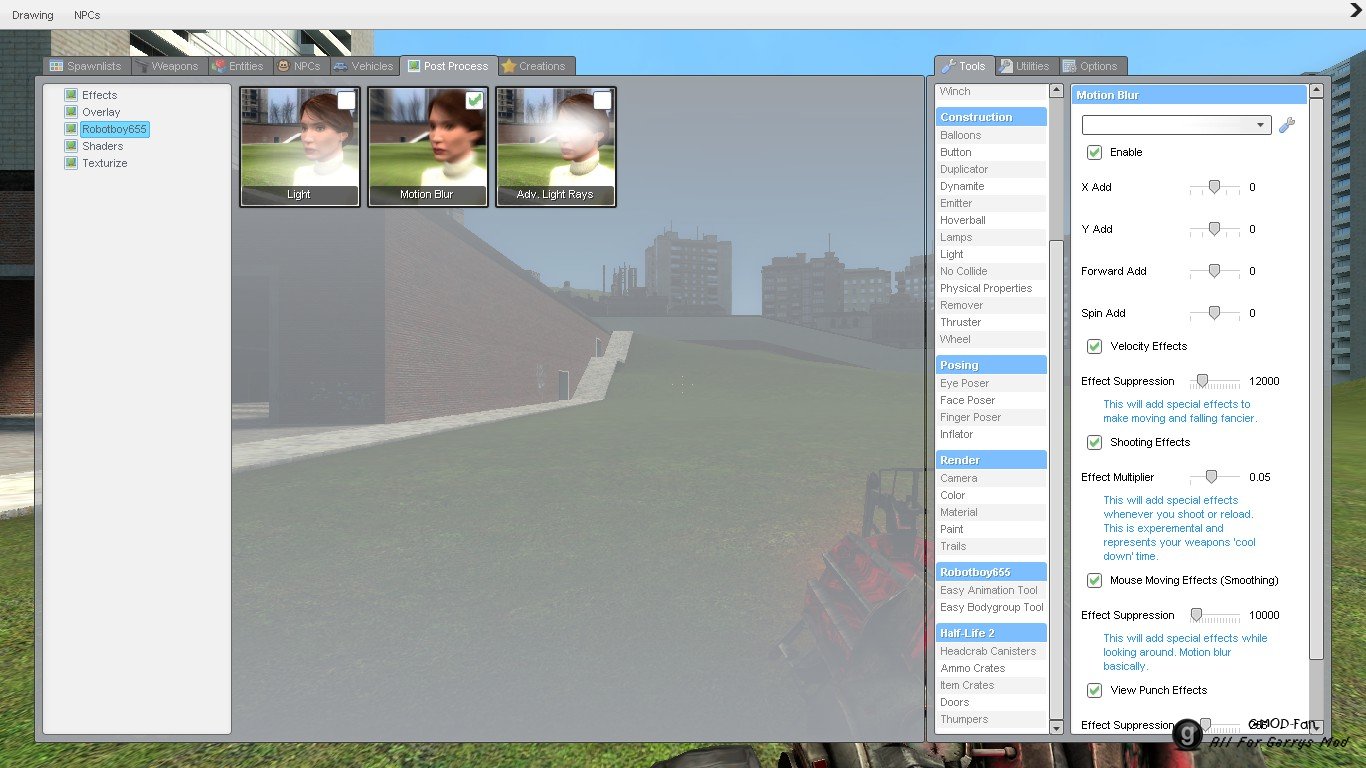Image resolution: width=1366 pixels, height=768 pixels.
Task: Collapse the Render category header
Action: click(x=991, y=460)
